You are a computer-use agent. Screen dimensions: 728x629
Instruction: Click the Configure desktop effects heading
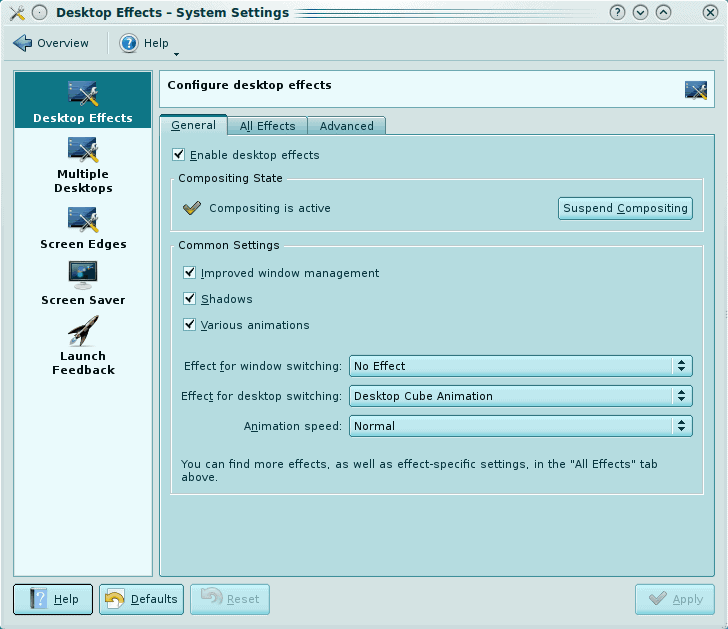(x=249, y=85)
